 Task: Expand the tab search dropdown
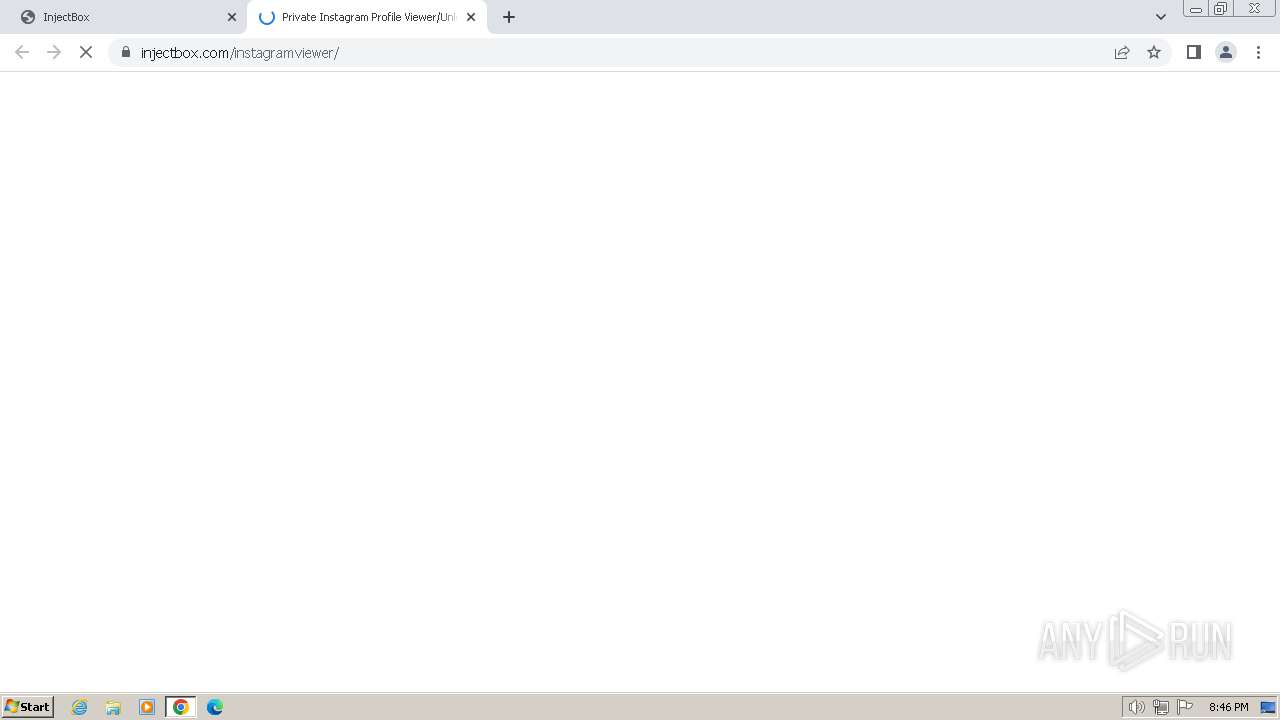point(1161,17)
